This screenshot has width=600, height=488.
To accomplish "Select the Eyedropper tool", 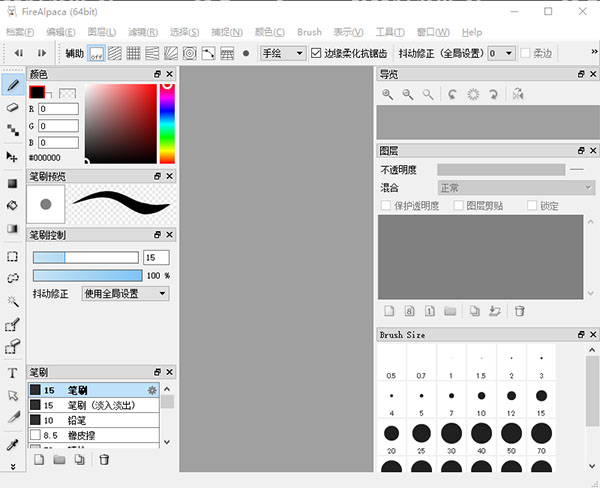I will 12,444.
